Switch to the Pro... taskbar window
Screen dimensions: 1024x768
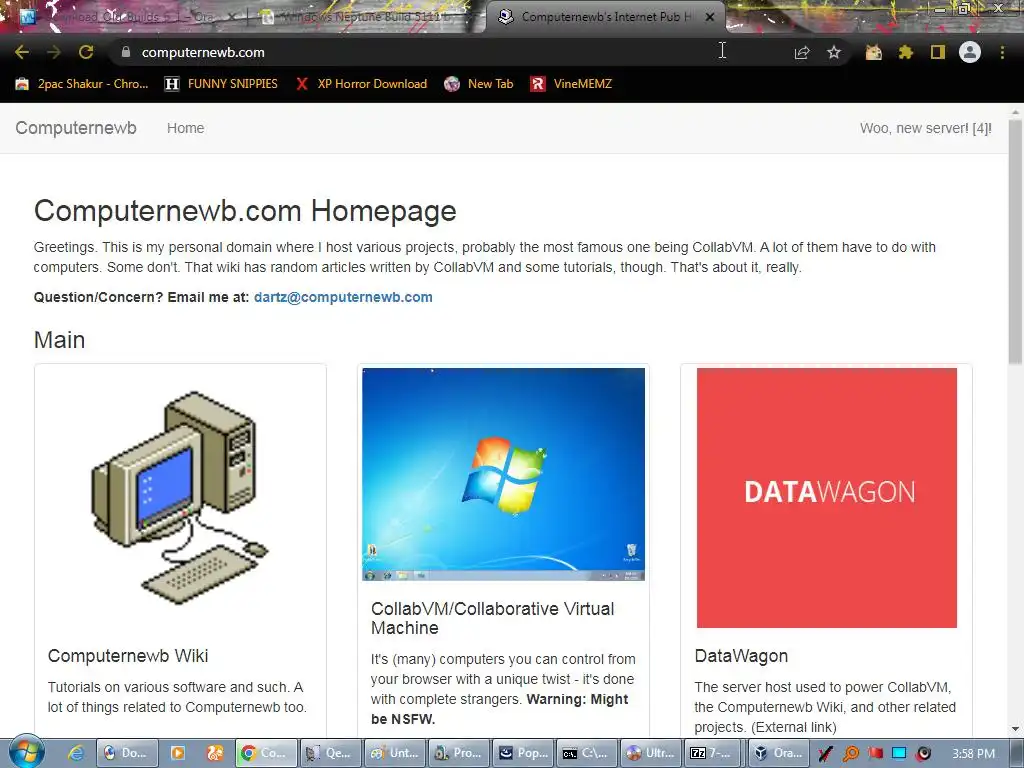(x=459, y=753)
